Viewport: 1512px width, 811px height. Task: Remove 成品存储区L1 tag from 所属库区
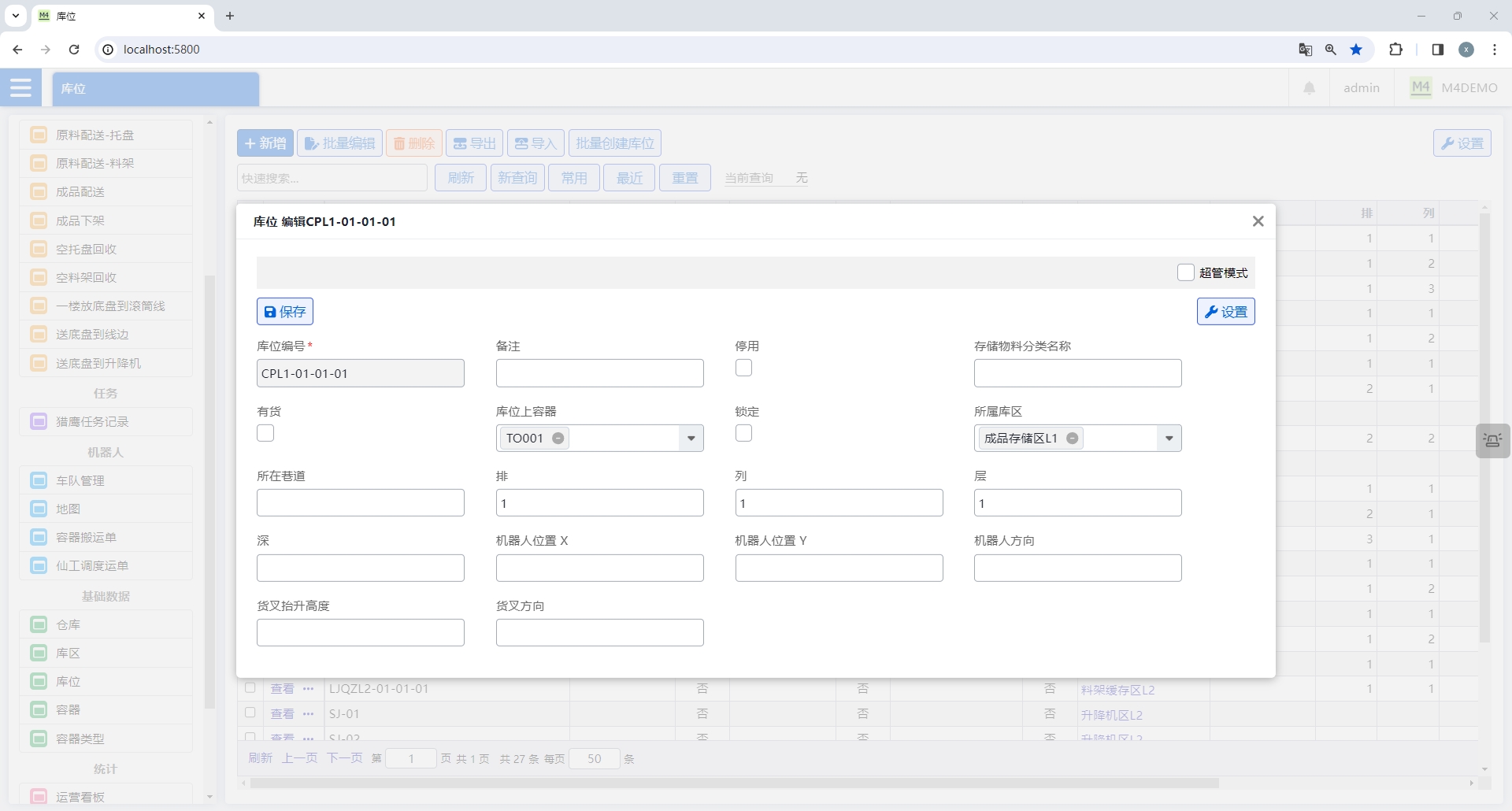pyautogui.click(x=1072, y=439)
